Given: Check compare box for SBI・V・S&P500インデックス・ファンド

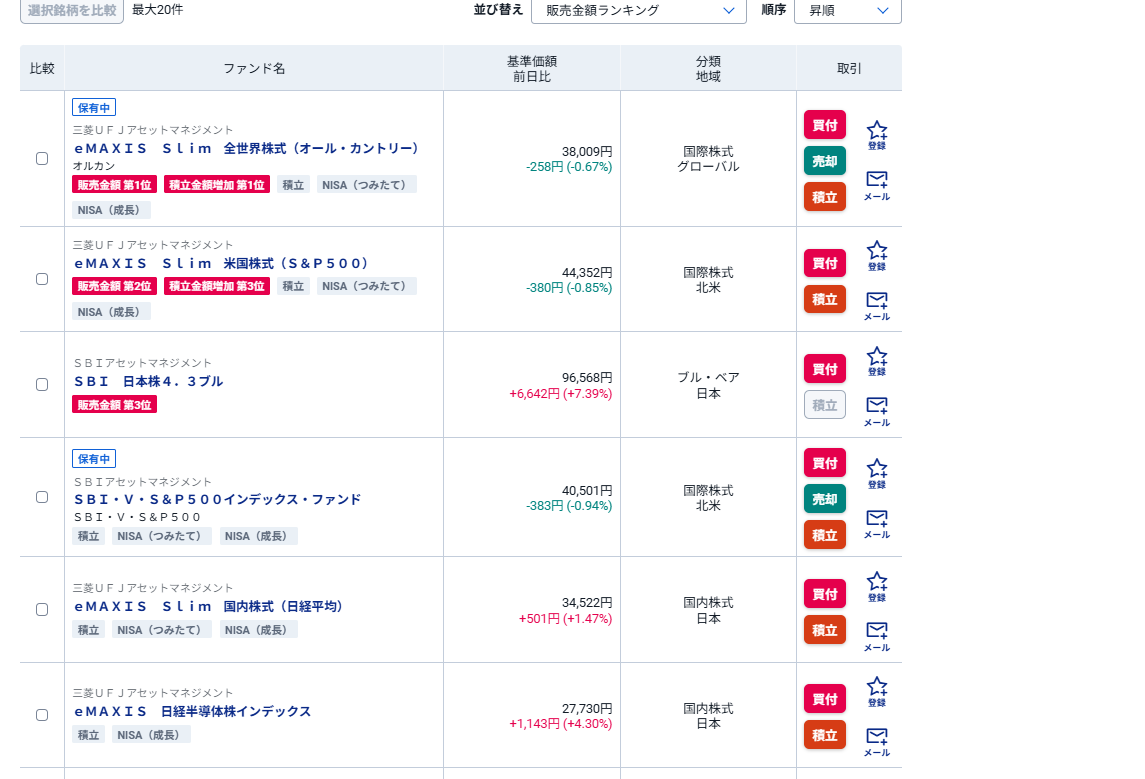Looking at the screenshot, I should point(42,496).
